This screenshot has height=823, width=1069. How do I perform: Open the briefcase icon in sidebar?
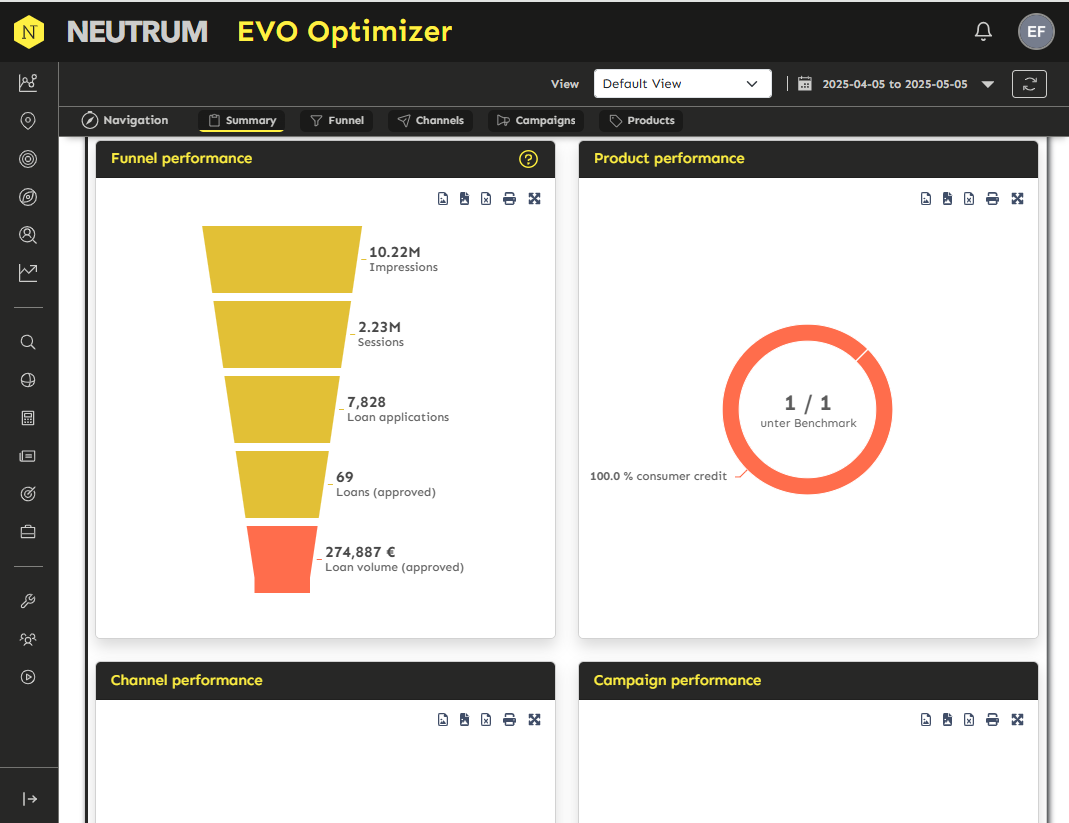(x=28, y=532)
